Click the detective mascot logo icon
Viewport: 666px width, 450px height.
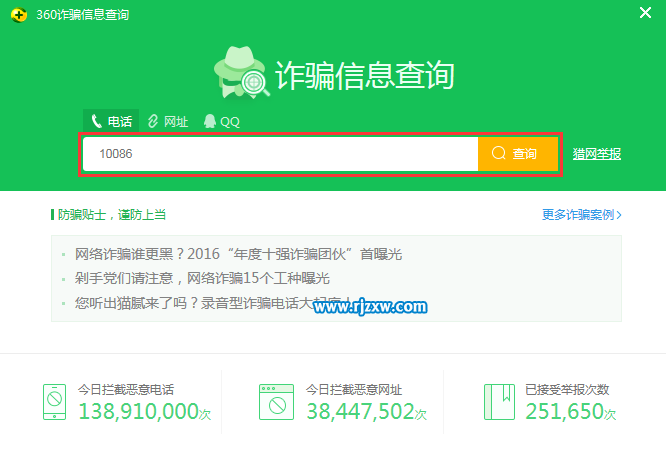[241, 73]
